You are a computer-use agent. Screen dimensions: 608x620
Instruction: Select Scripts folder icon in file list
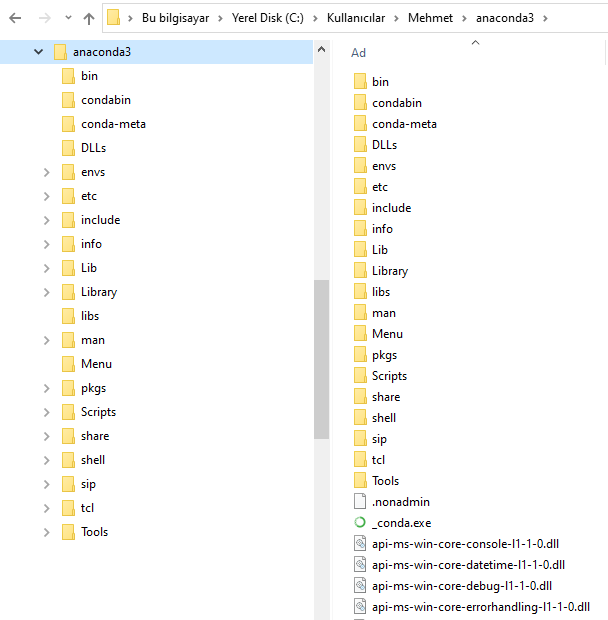[360, 375]
